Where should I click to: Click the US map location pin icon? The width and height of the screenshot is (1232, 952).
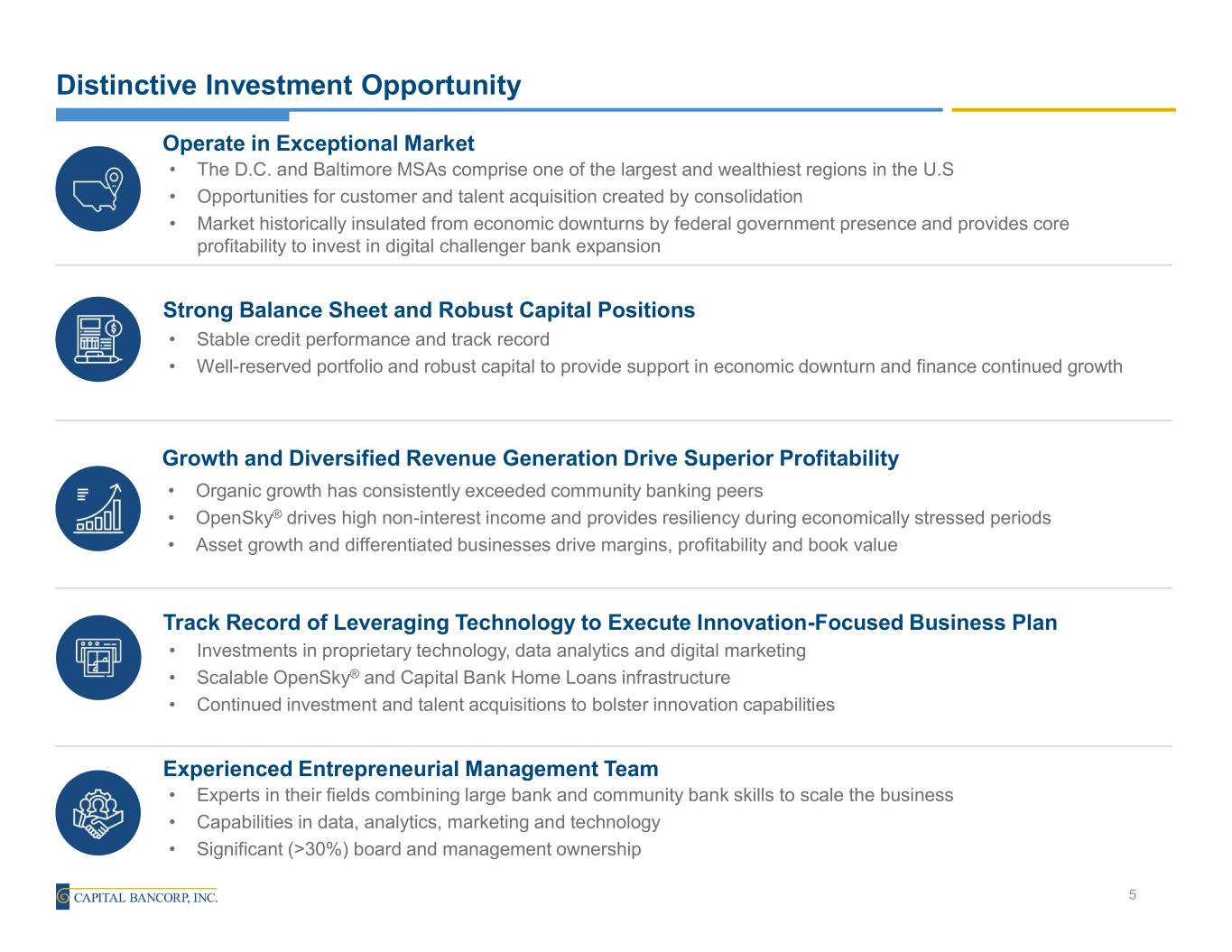click(97, 189)
